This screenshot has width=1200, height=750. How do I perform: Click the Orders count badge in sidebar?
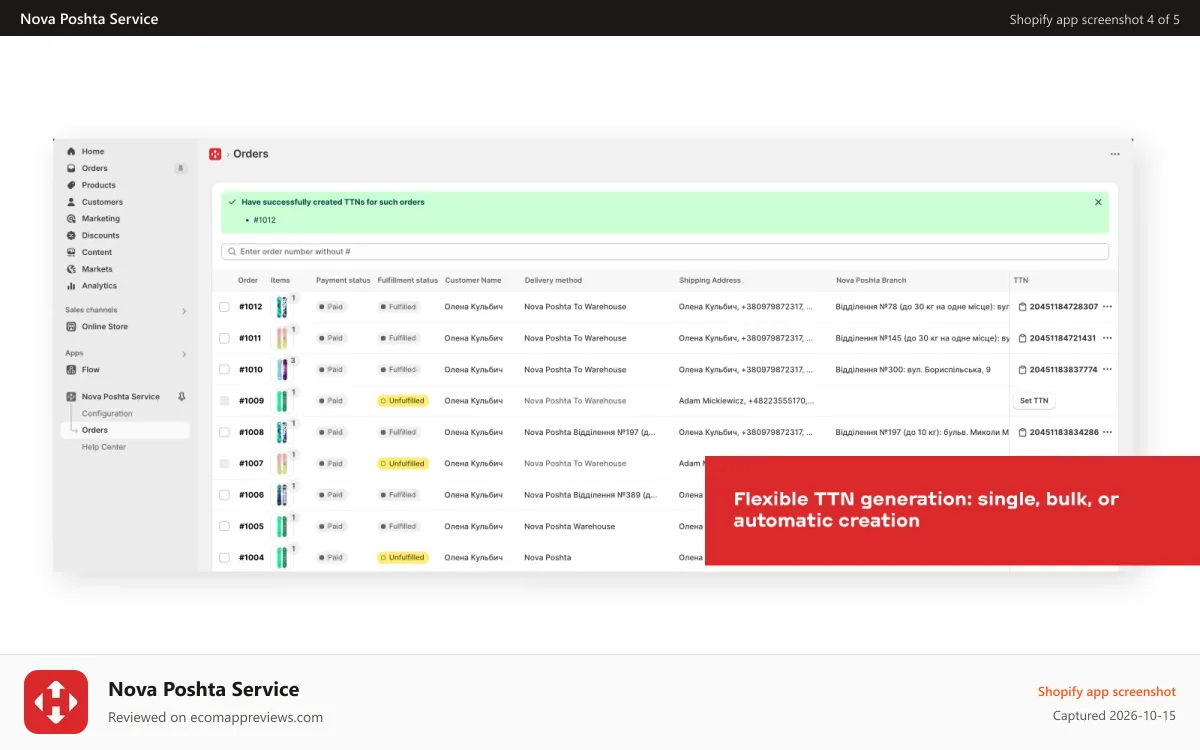[181, 168]
